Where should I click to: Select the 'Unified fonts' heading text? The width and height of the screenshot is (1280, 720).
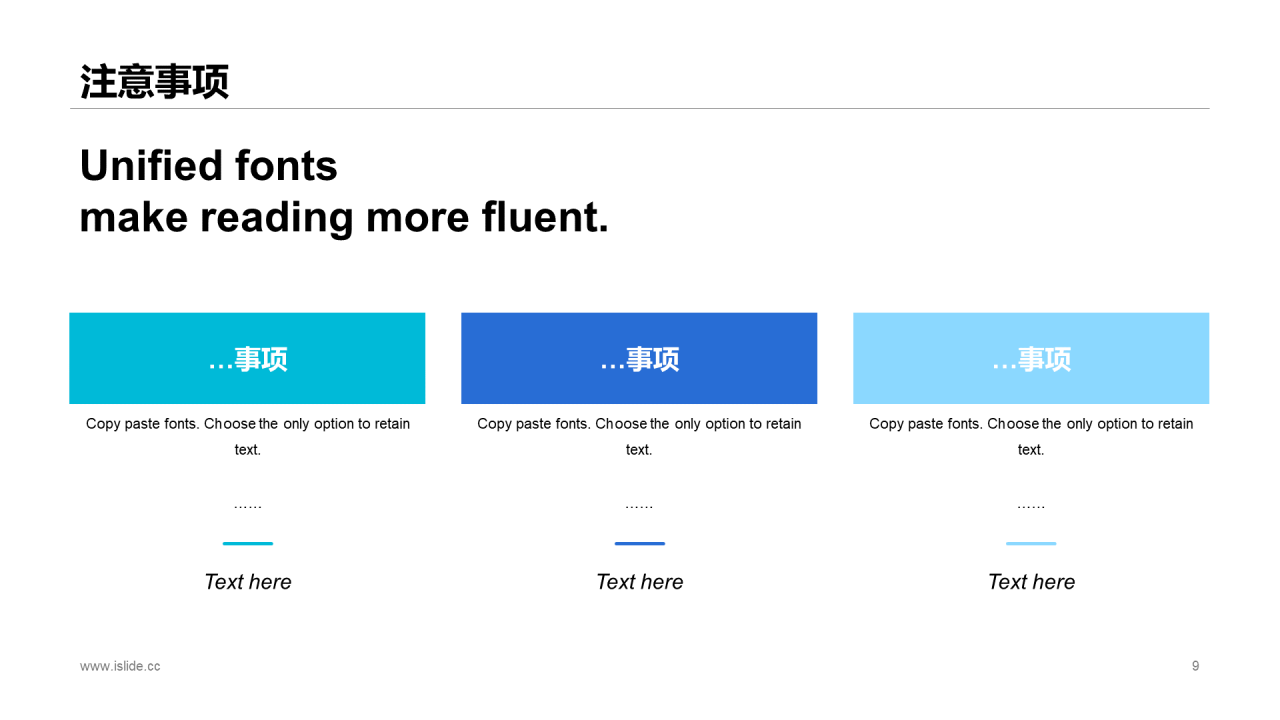coord(209,166)
